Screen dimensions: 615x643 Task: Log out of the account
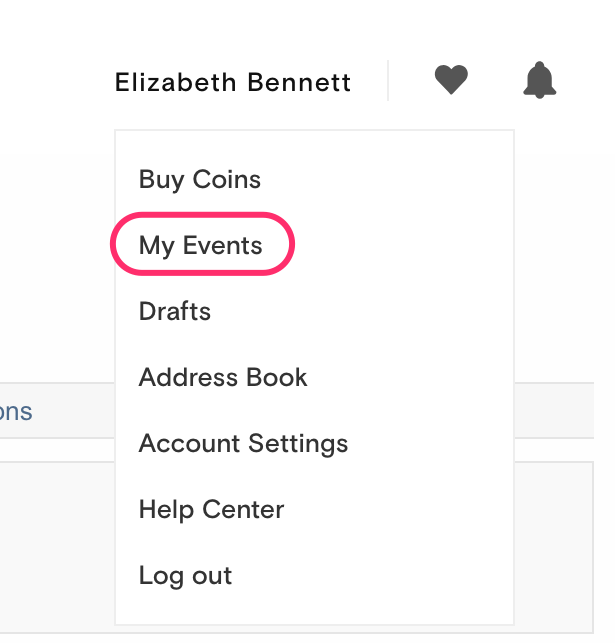point(185,576)
